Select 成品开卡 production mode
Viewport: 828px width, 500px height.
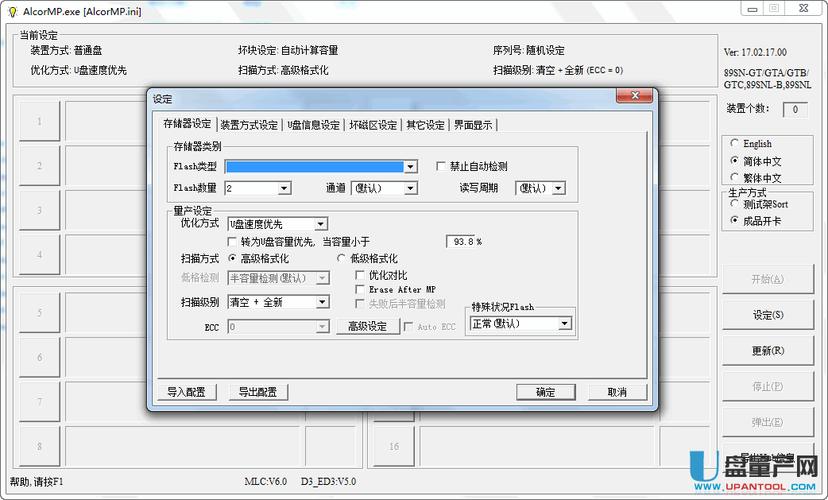point(735,221)
